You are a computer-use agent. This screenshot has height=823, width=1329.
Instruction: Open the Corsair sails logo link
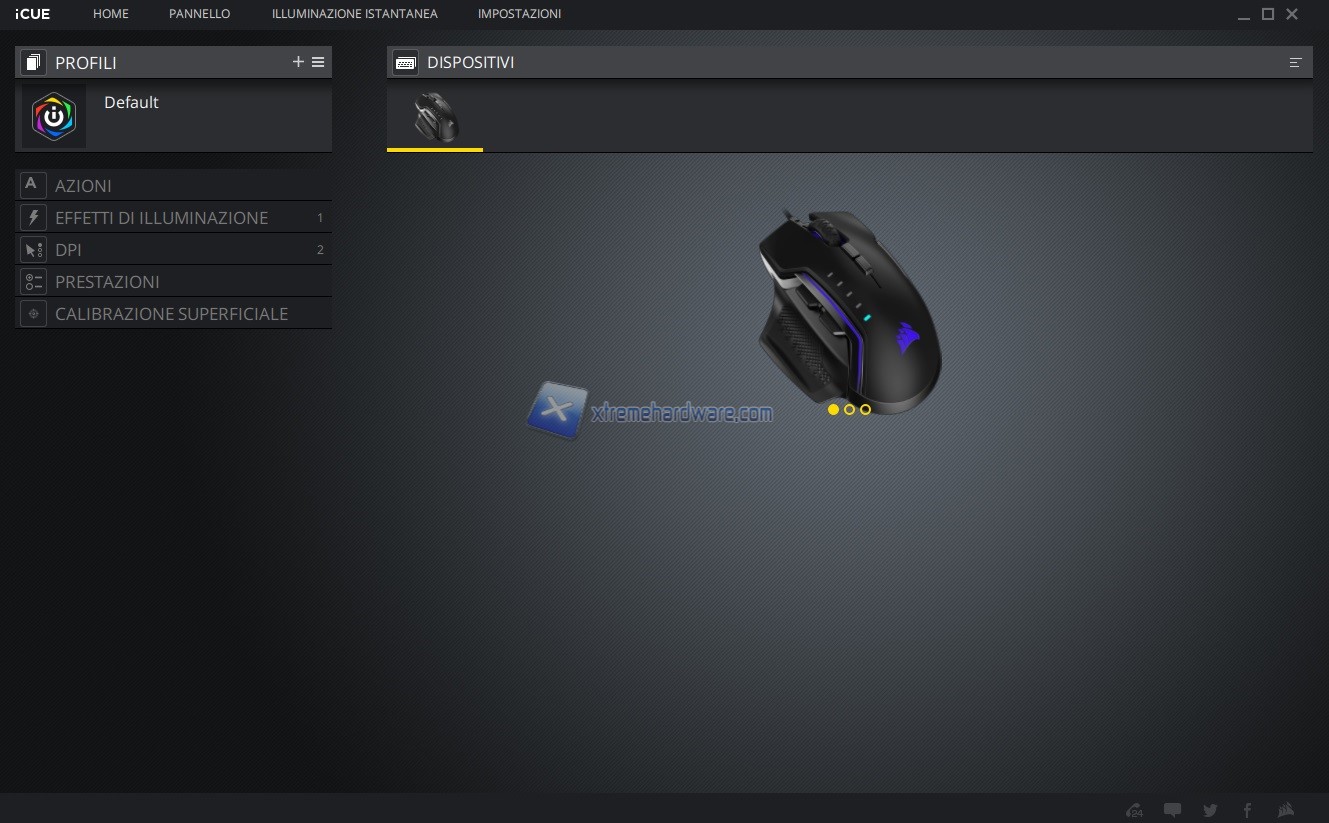[1286, 810]
